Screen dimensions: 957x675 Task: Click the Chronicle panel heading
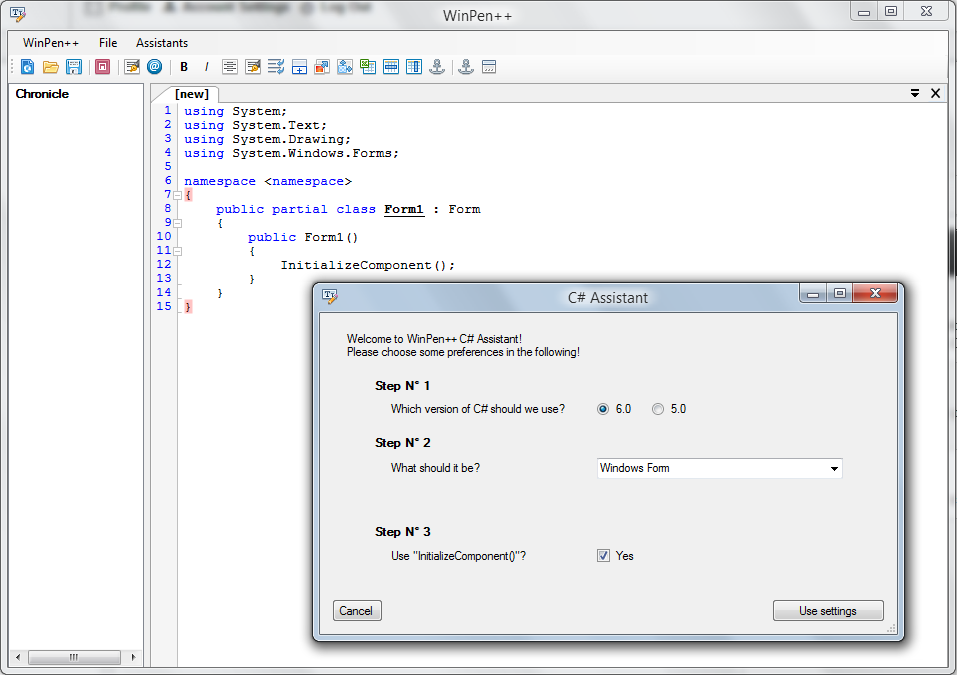click(42, 94)
